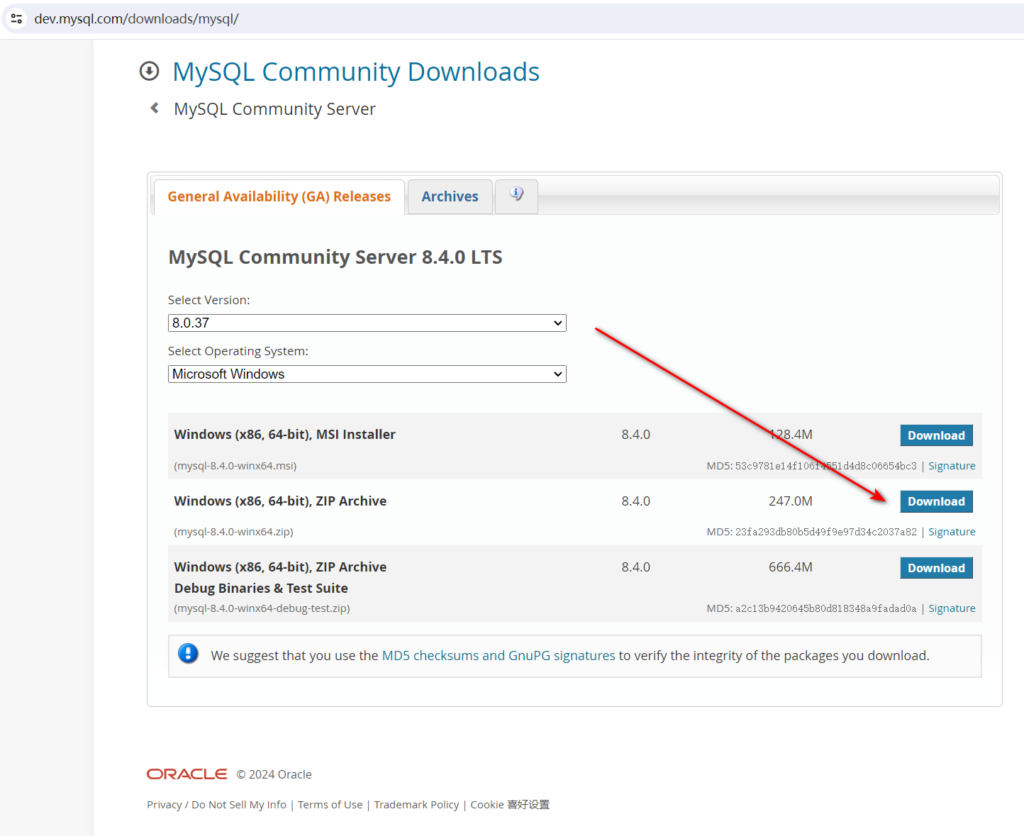The width and height of the screenshot is (1024, 836).
Task: Download the Debug Binaries & Test Suite ZIP
Action: (x=936, y=568)
